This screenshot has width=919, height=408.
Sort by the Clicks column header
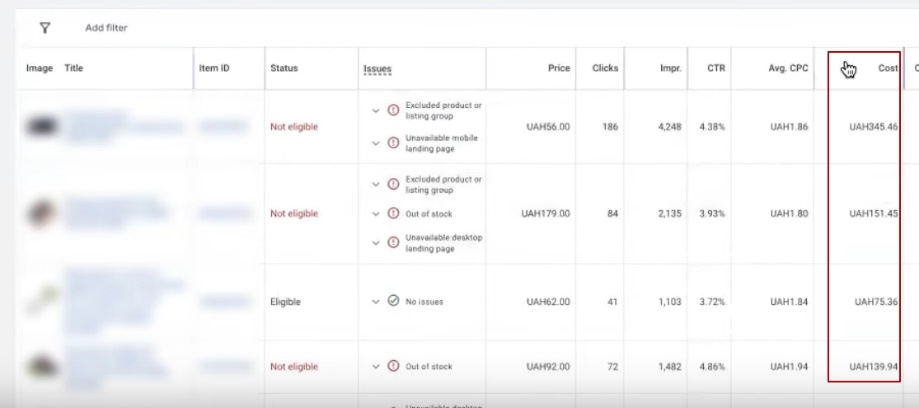pos(604,68)
